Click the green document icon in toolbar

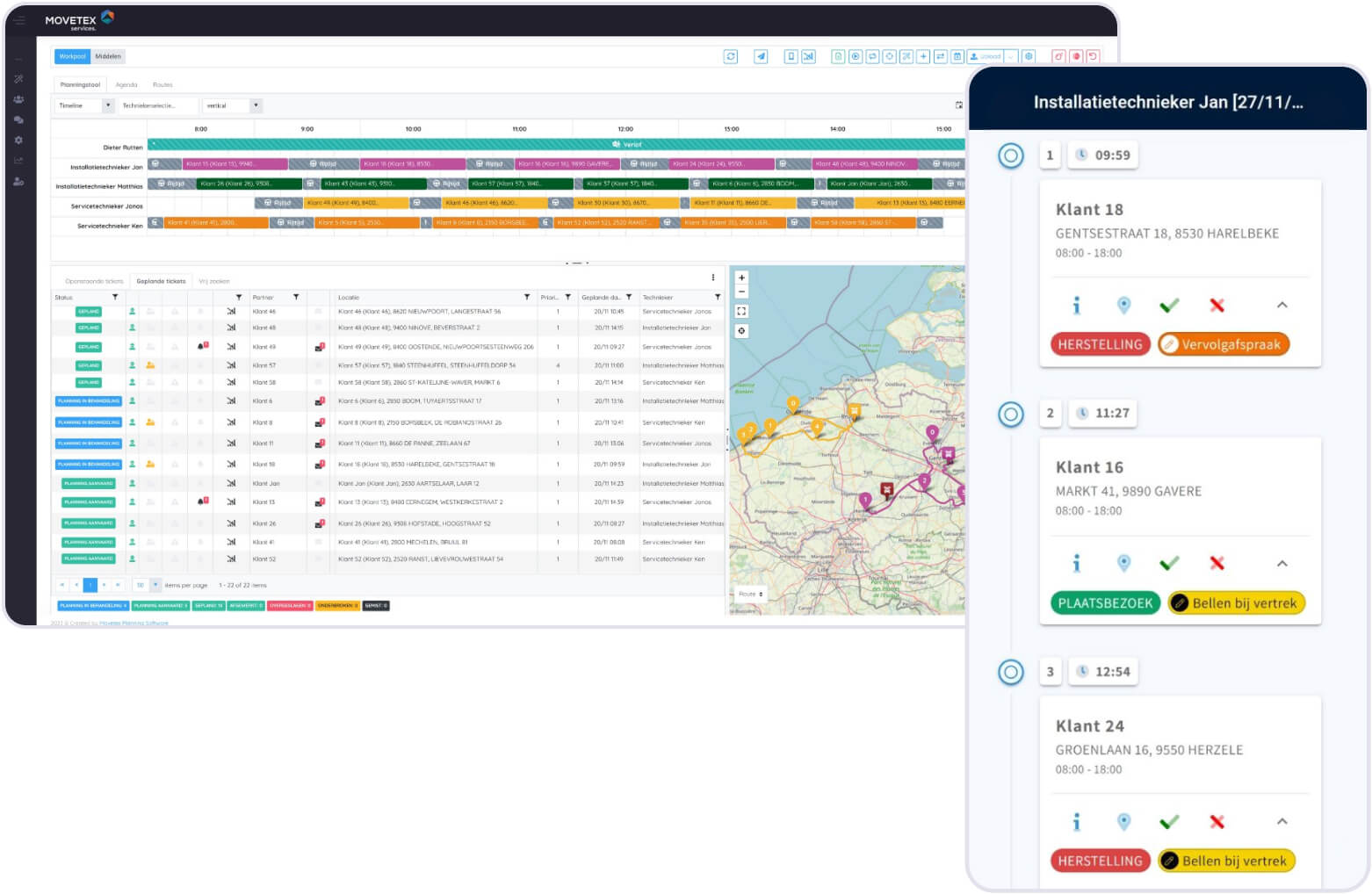pyautogui.click(x=838, y=56)
